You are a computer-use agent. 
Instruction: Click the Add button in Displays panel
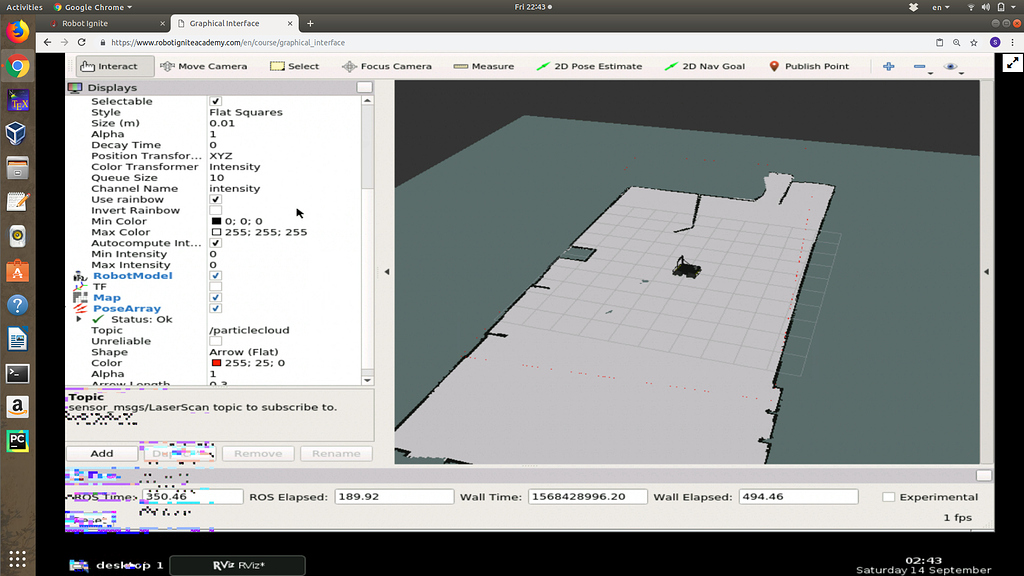[x=101, y=453]
